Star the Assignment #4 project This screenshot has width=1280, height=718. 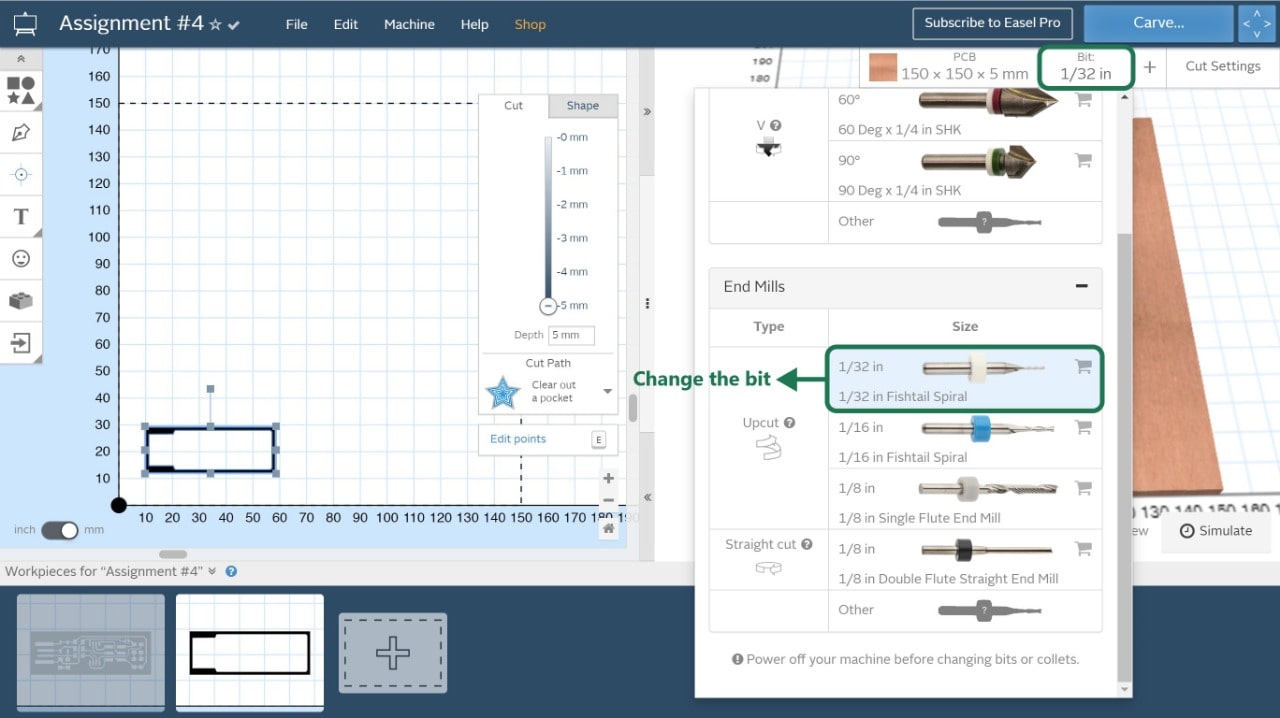click(216, 25)
